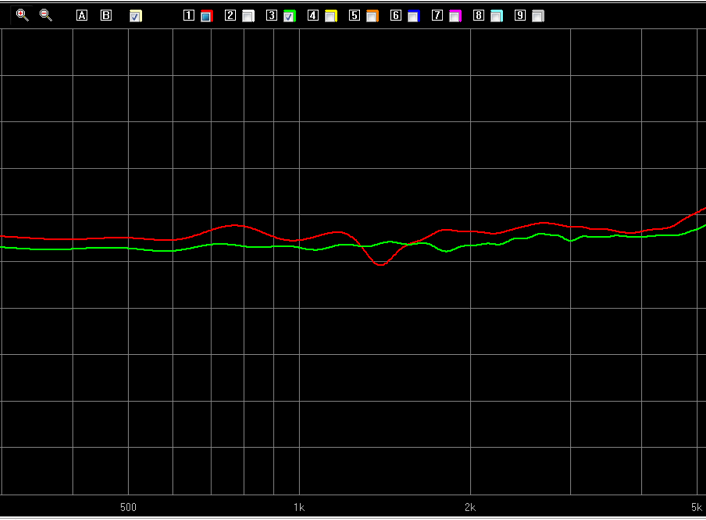Toggle the magenta curve 7 checkbox
This screenshot has width=706, height=520.
pos(455,16)
